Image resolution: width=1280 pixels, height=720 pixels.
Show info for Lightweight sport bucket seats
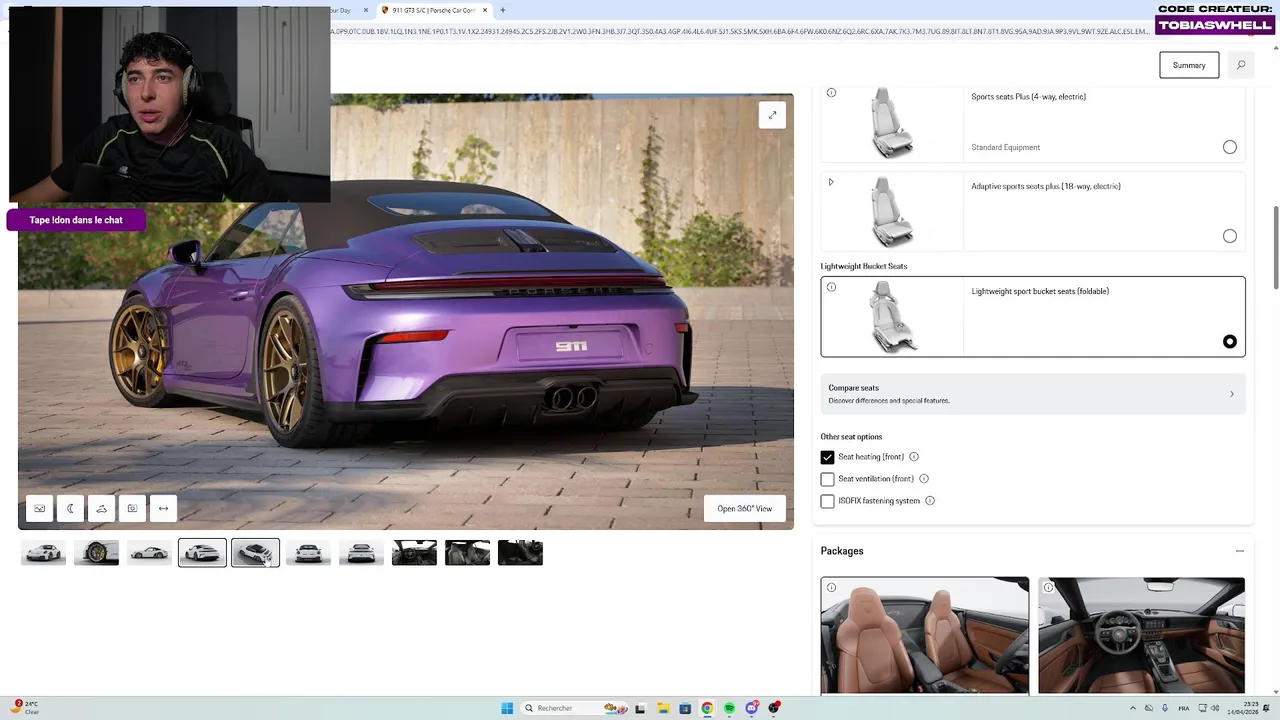831,287
